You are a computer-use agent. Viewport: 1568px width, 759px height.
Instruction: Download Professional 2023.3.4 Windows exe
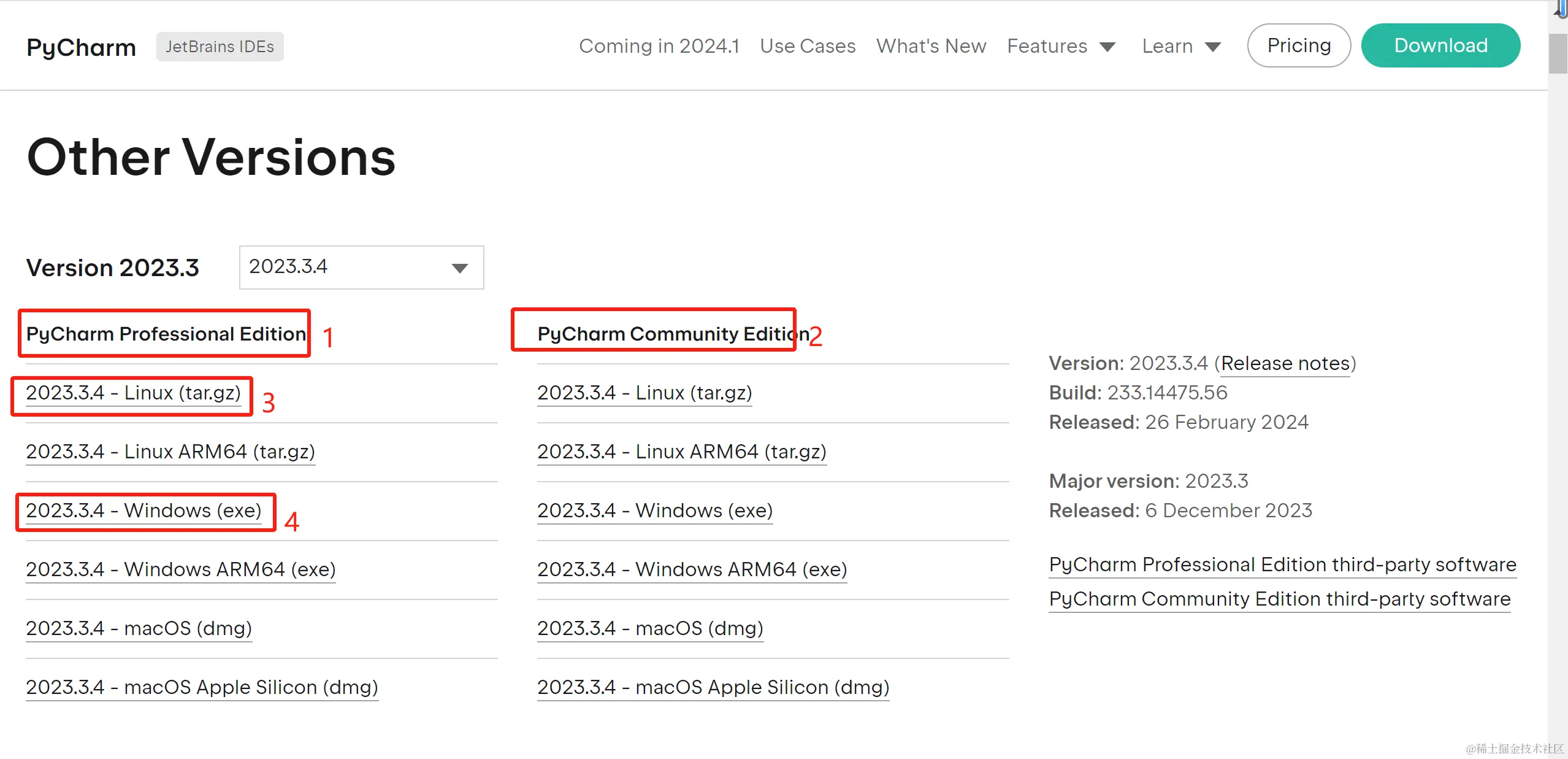pos(143,510)
